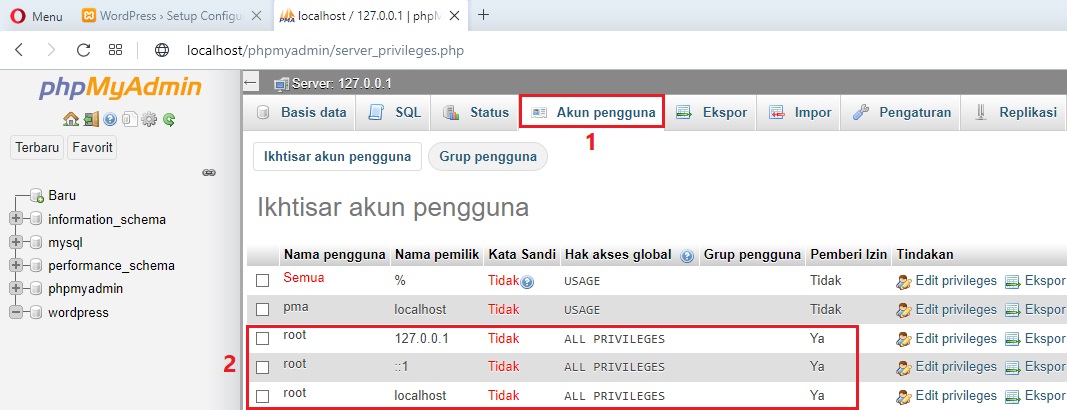Reload the navigation panel green icon
The width and height of the screenshot is (1067, 410).
(x=169, y=120)
